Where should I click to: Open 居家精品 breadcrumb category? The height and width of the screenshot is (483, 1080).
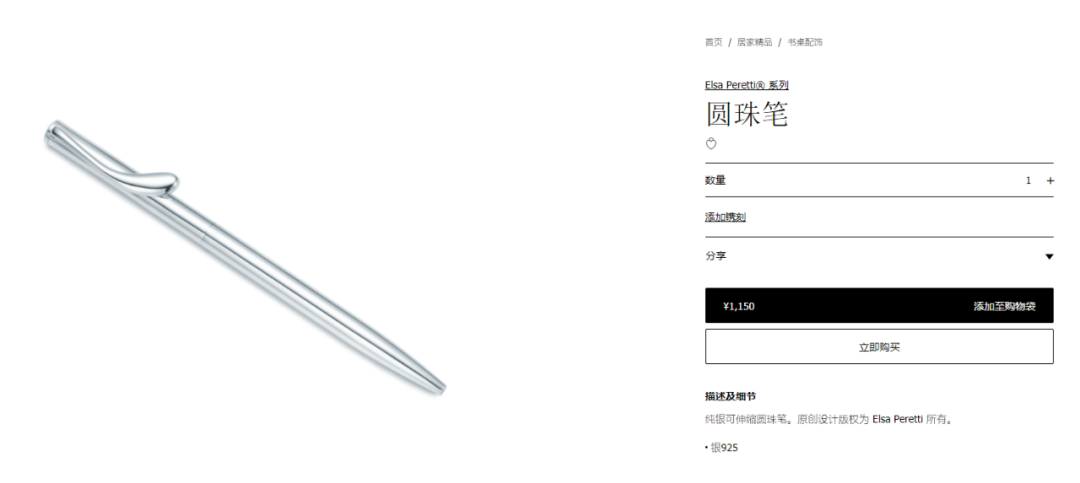(754, 42)
